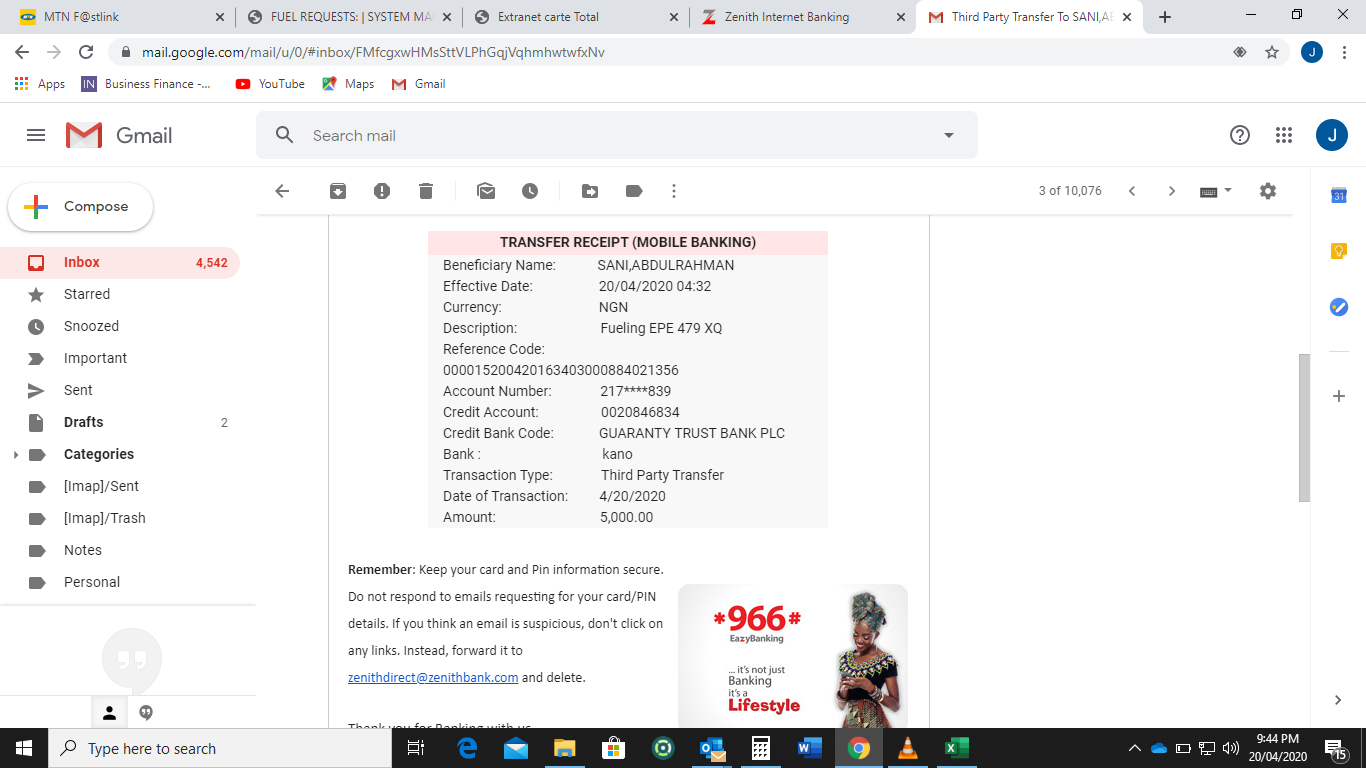1366x768 pixels.
Task: Expand the Categories section
Action: click(x=15, y=455)
